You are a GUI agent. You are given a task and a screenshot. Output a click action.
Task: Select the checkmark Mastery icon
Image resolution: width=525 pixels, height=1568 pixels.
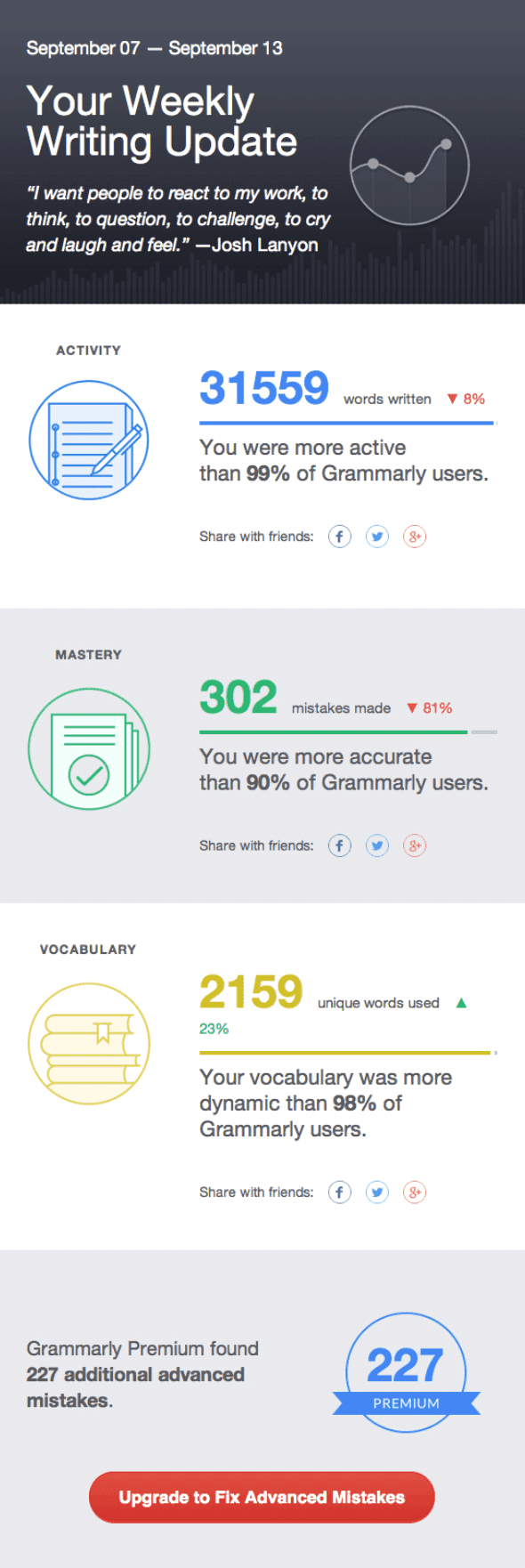(89, 748)
